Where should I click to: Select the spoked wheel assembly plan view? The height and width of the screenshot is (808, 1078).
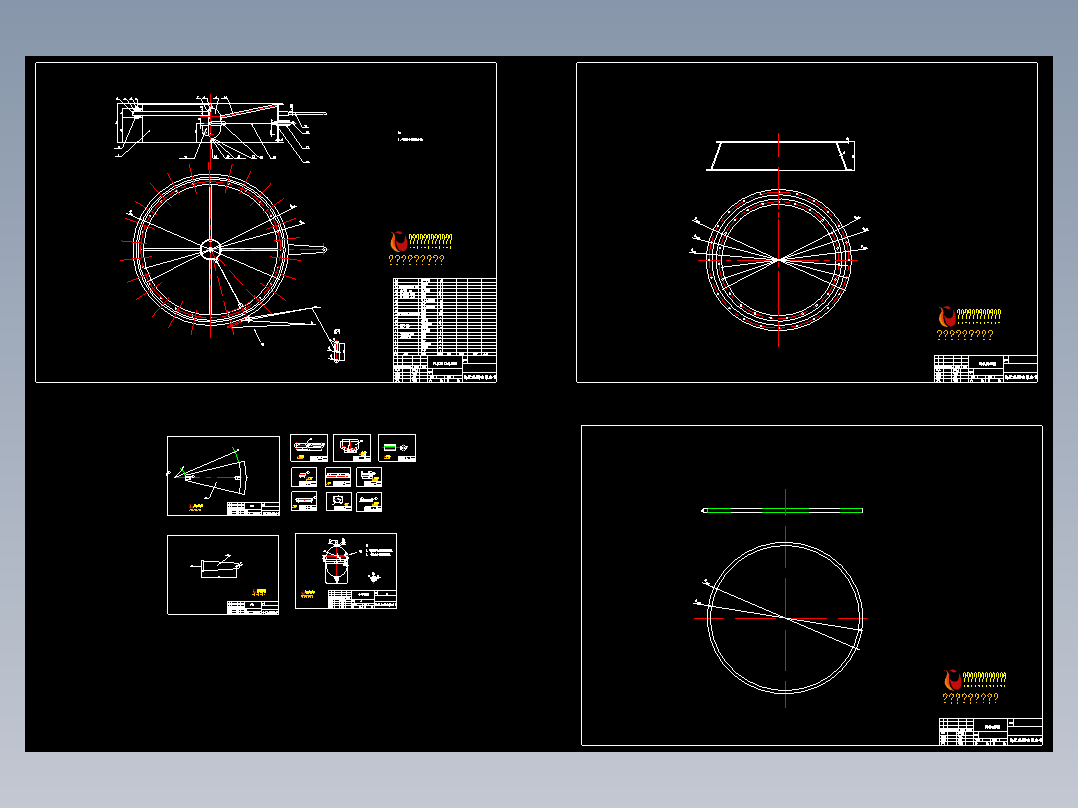[x=210, y=250]
